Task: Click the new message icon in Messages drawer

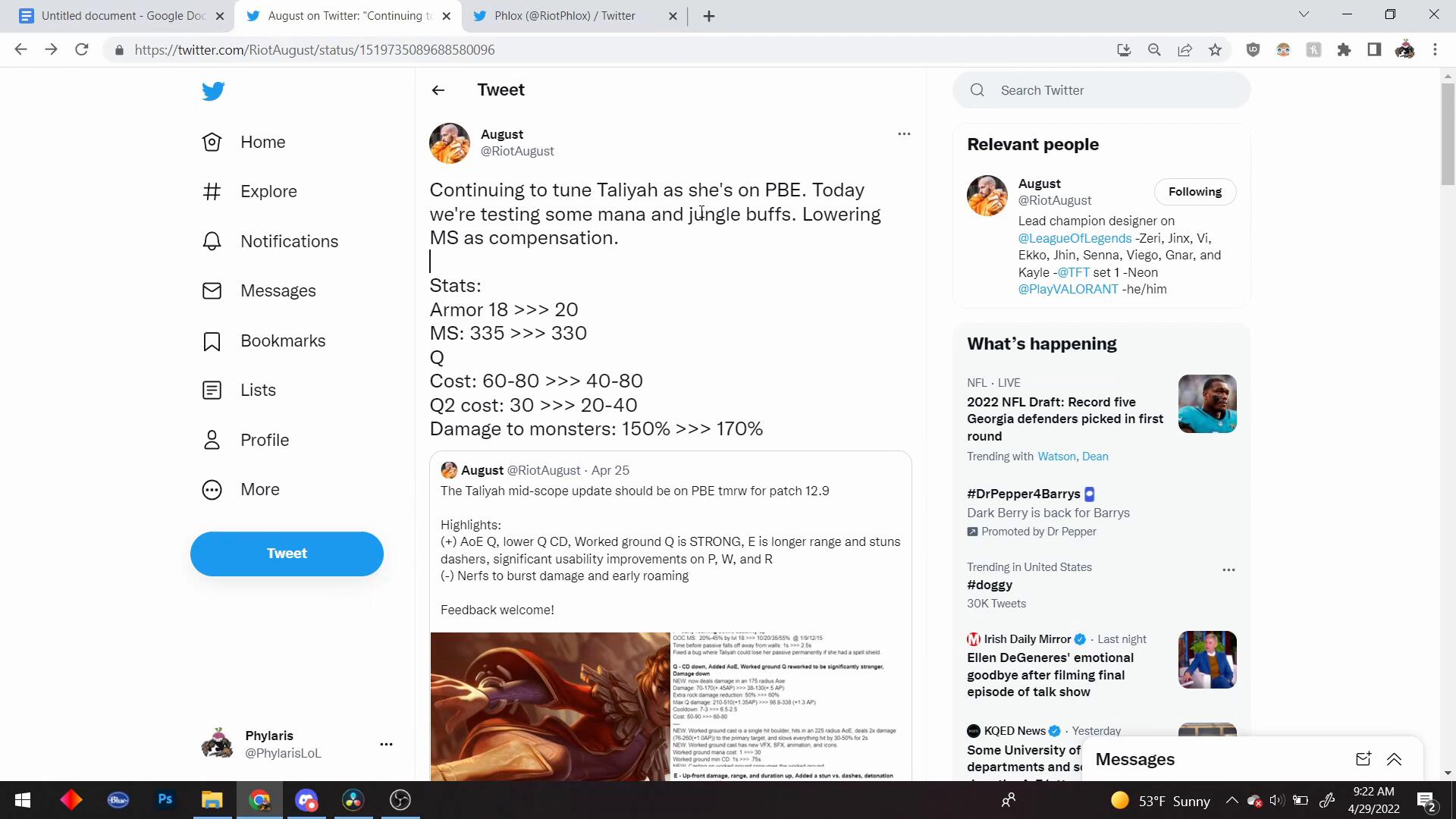Action: (x=1363, y=759)
